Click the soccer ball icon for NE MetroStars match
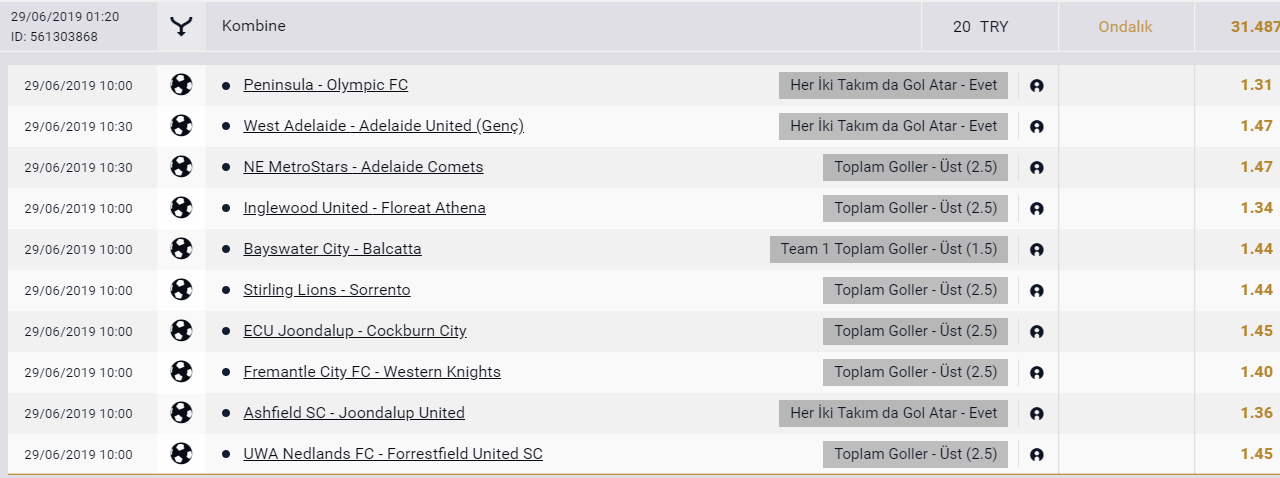The image size is (1280, 478). (181, 167)
